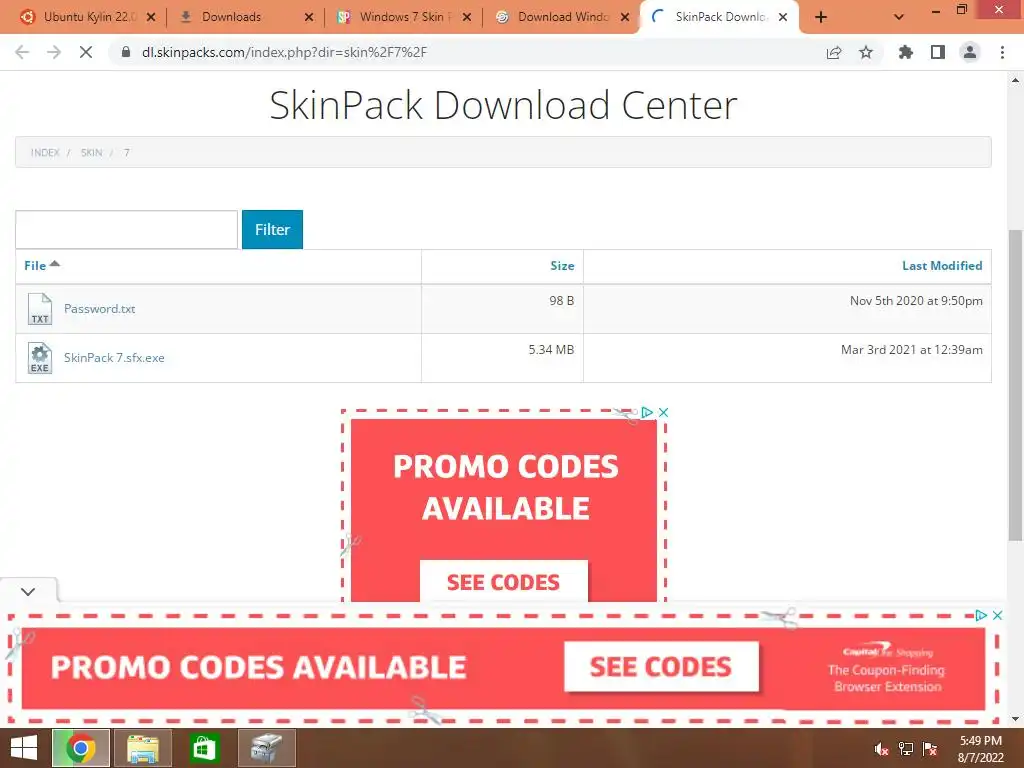The width and height of the screenshot is (1024, 768).
Task: Open the Store app on taskbar
Action: click(204, 748)
